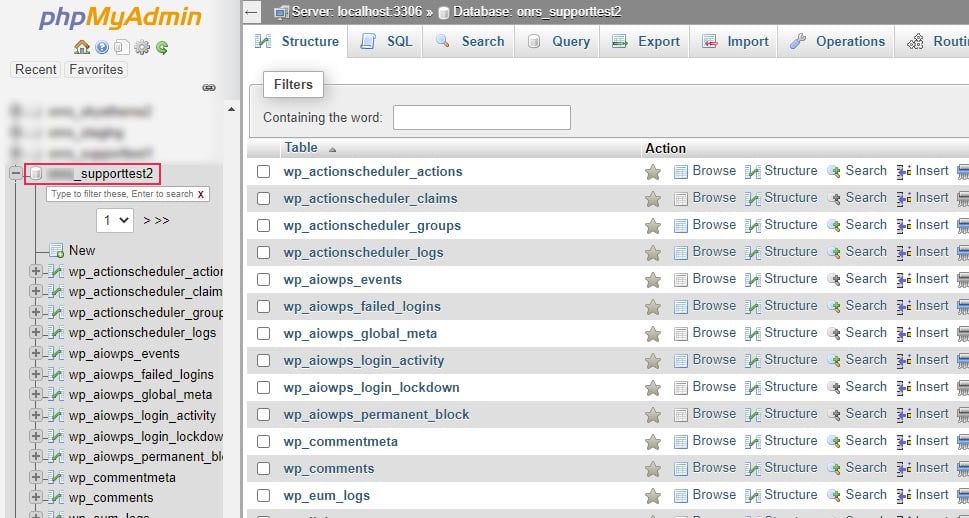Image resolution: width=969 pixels, height=518 pixels.
Task: Open the Search tab
Action: [469, 41]
